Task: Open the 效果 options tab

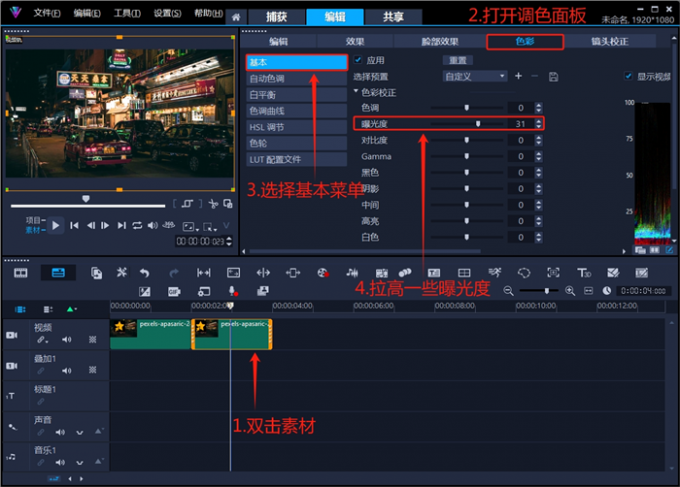Action: pos(355,41)
